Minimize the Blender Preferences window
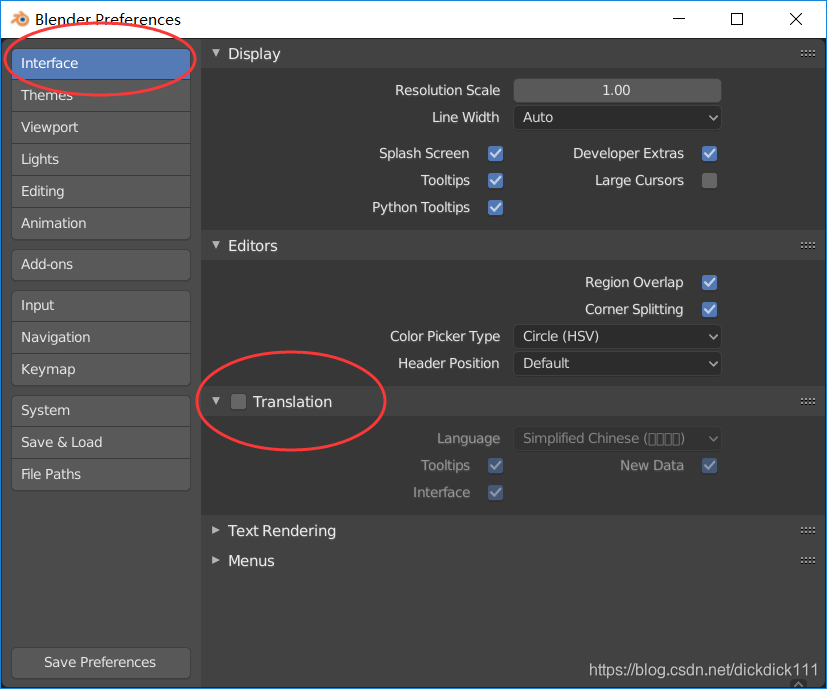827x689 pixels. click(679, 19)
